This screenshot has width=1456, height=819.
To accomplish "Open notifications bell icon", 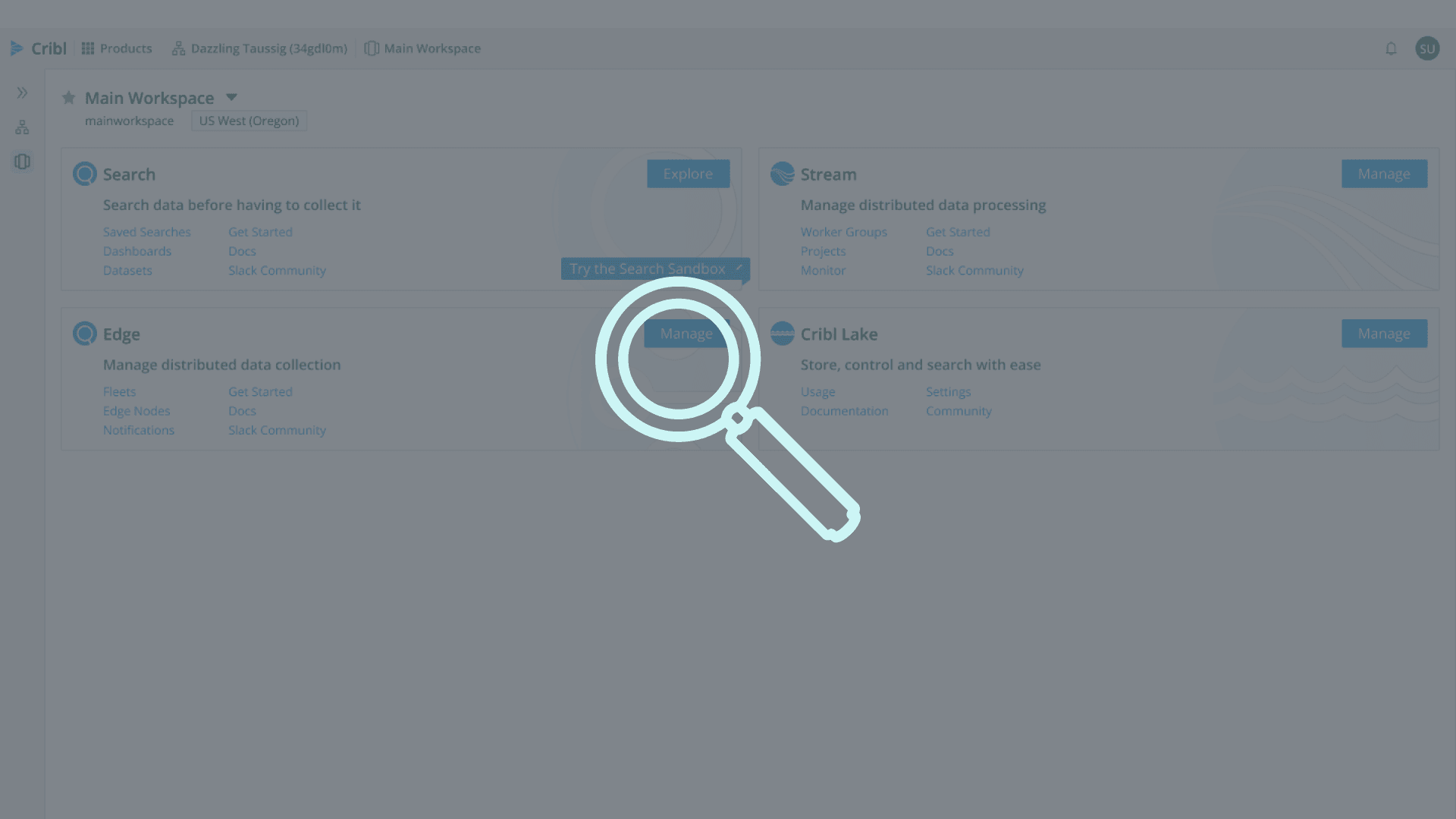I will tap(1391, 49).
